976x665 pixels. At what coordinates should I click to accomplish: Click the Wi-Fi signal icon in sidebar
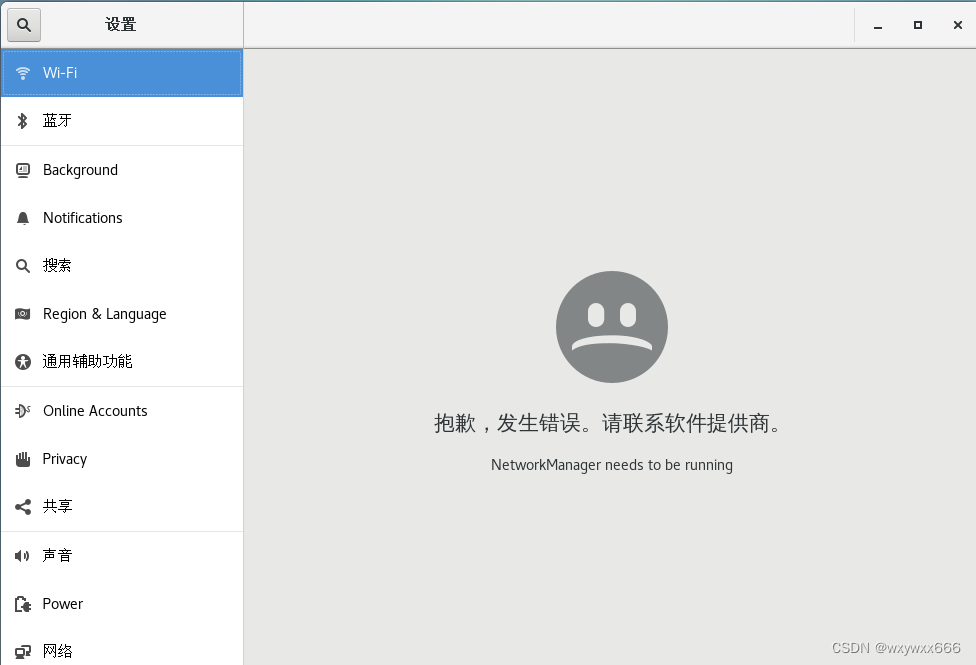tap(23, 73)
